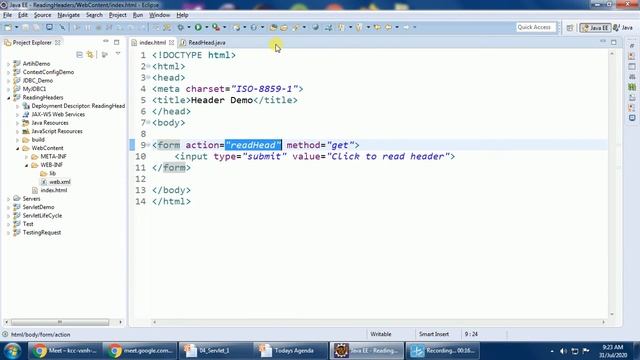Collapse the ReadingHeaders project
The width and height of the screenshot is (640, 360).
pos(8,98)
